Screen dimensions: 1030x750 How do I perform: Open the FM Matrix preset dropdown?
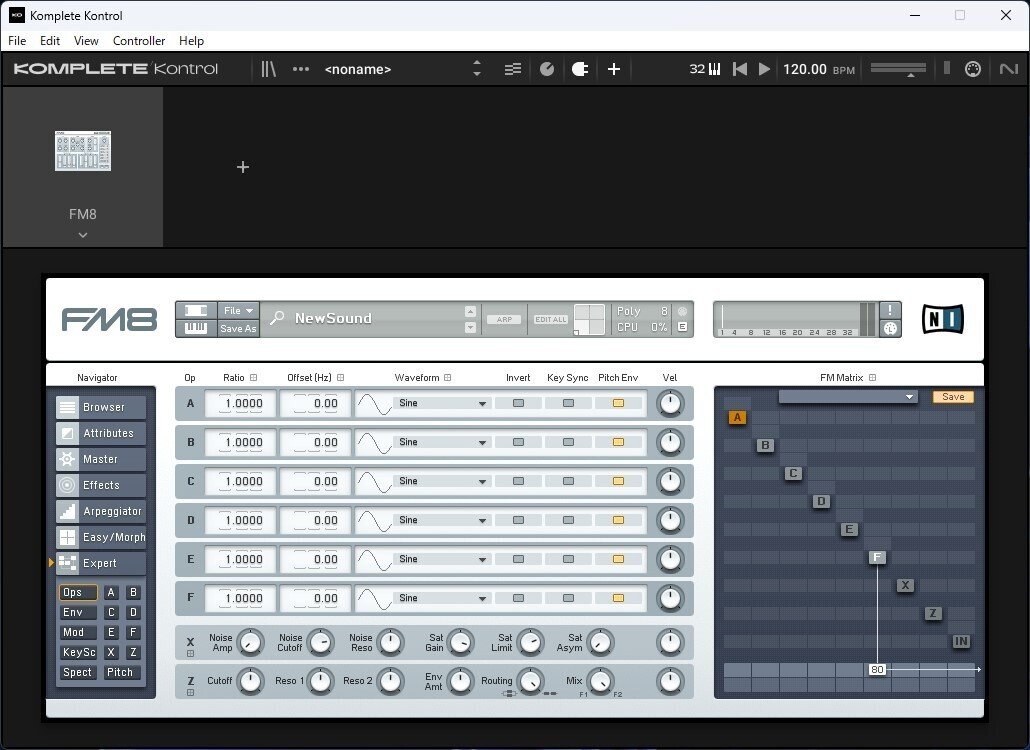click(x=848, y=396)
